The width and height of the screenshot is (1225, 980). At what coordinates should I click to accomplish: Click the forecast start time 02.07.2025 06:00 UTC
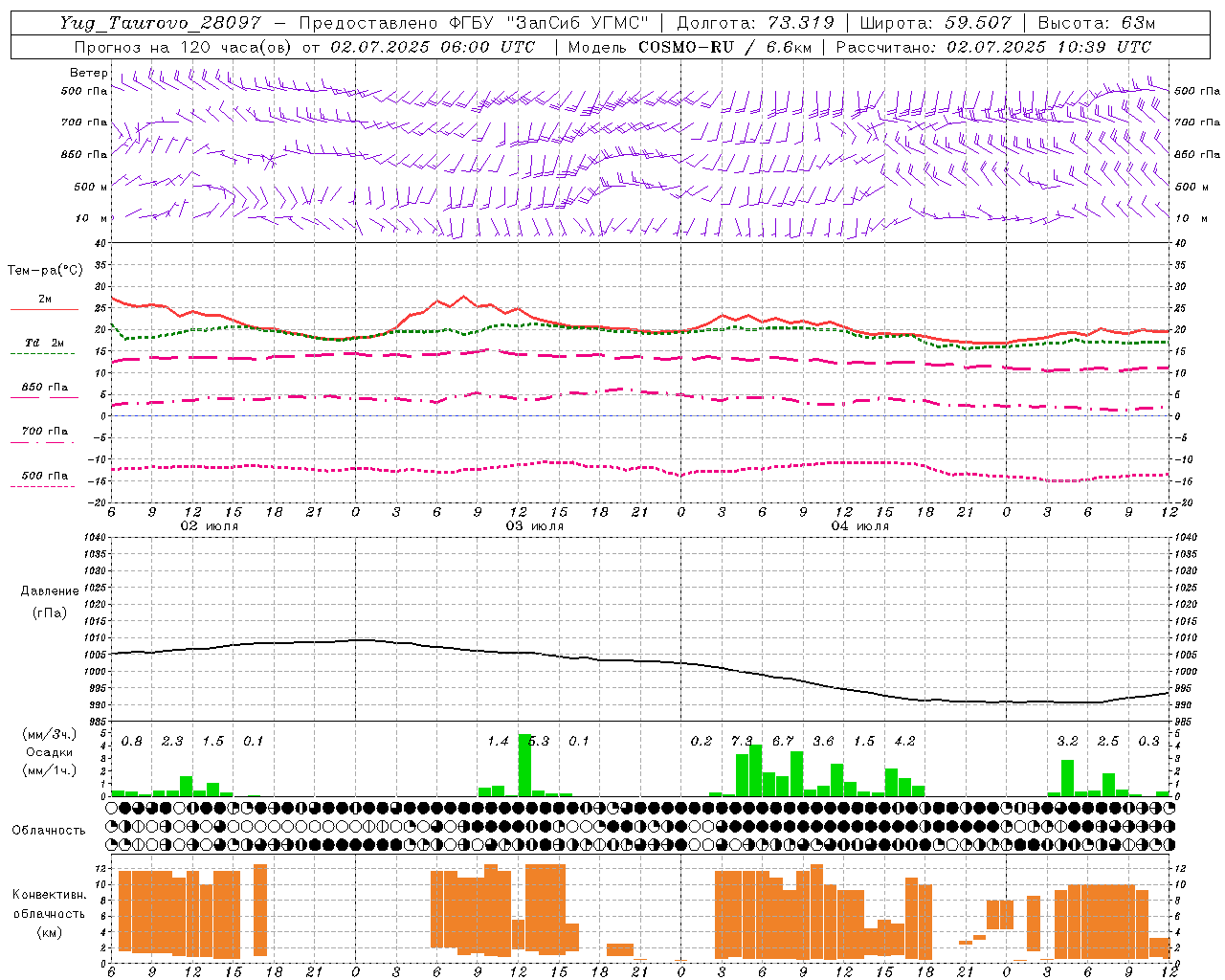pos(433,47)
